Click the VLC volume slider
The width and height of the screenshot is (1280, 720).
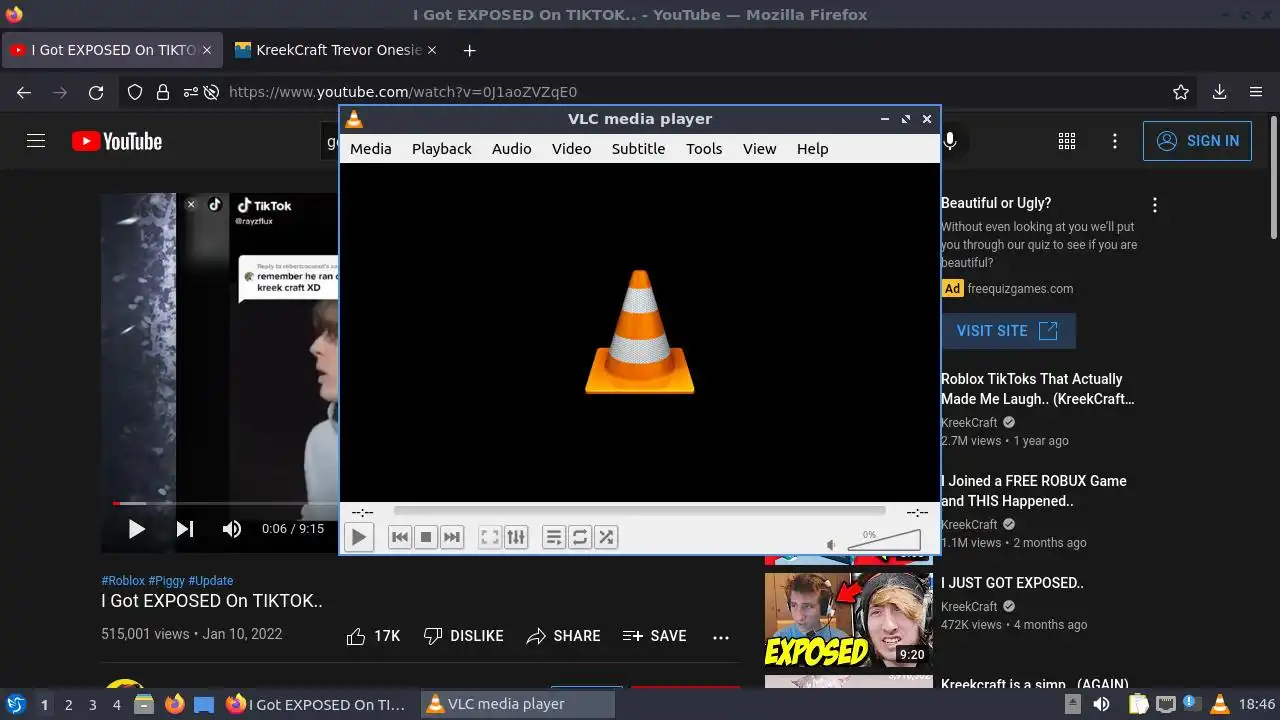tap(884, 540)
